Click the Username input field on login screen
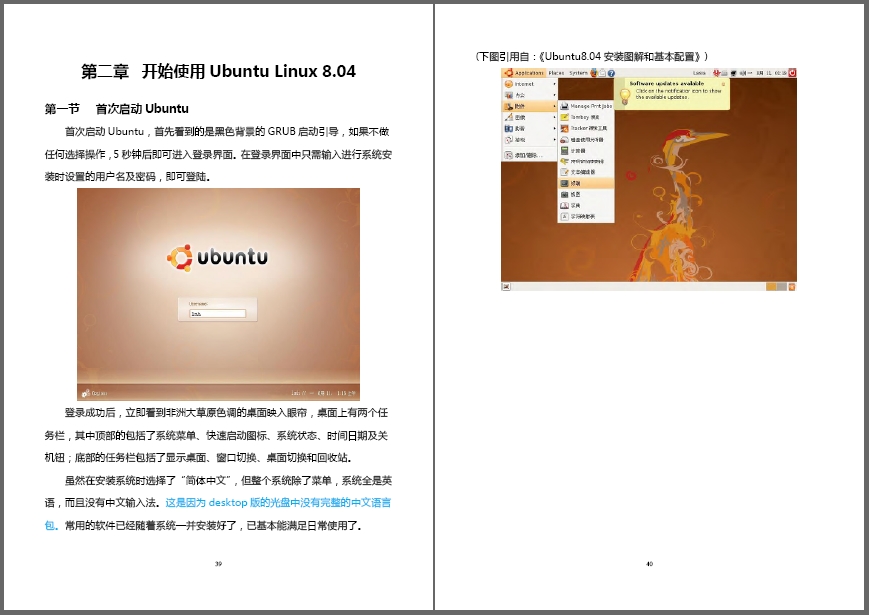Viewport: 869px width, 615px height. pos(218,314)
